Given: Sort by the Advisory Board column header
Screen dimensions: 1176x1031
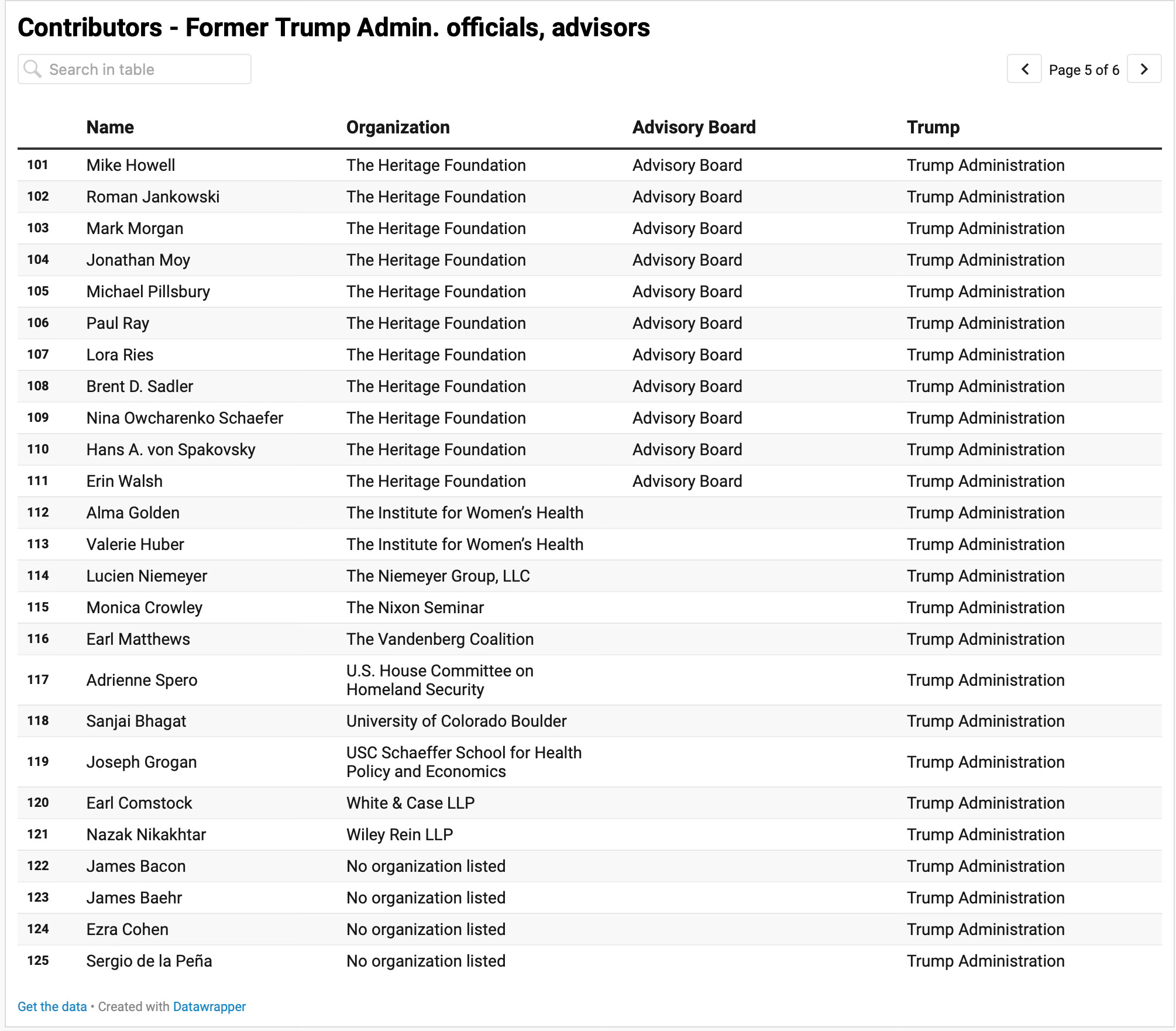Looking at the screenshot, I should 694,127.
